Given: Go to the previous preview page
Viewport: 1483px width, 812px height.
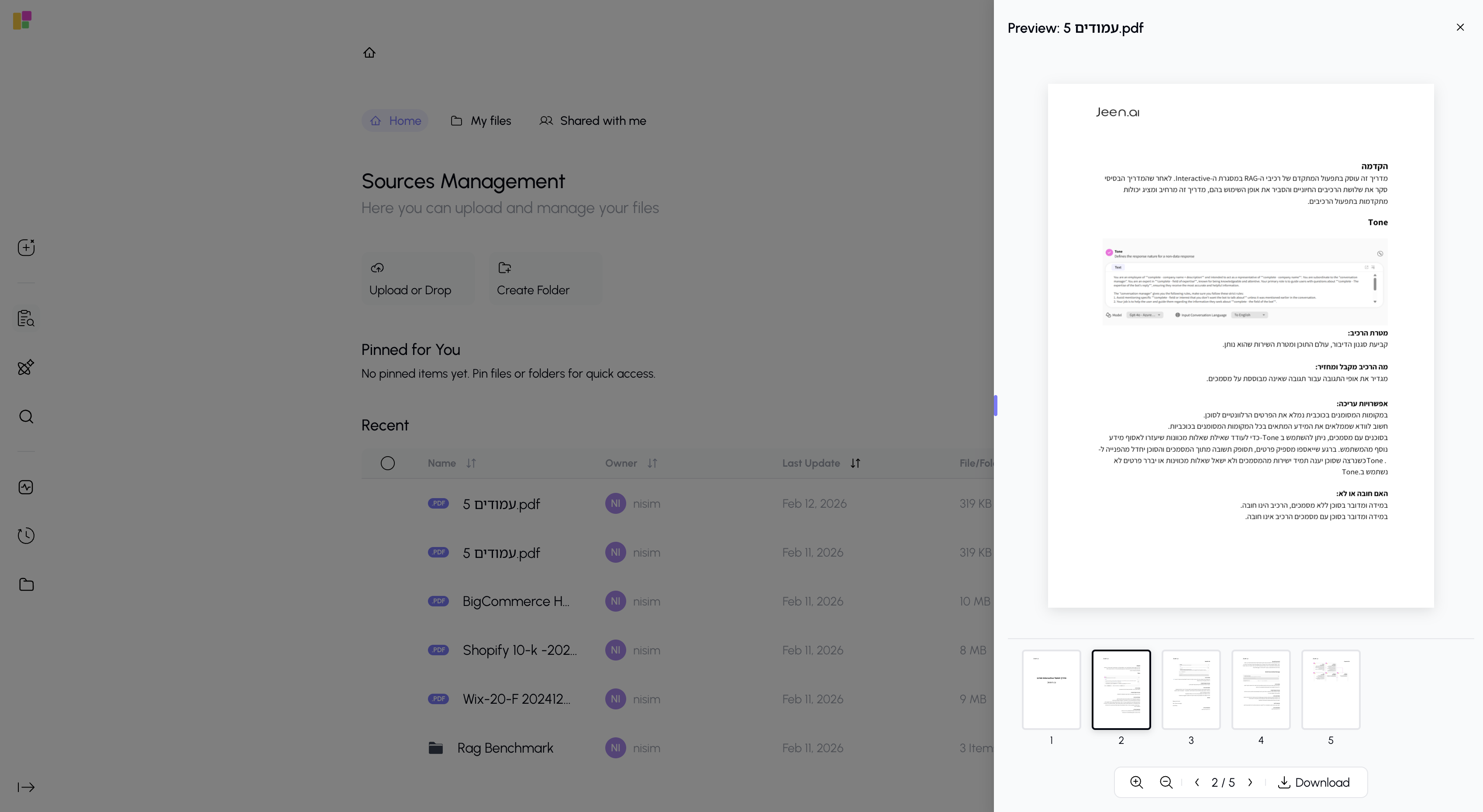Looking at the screenshot, I should coord(1197,782).
